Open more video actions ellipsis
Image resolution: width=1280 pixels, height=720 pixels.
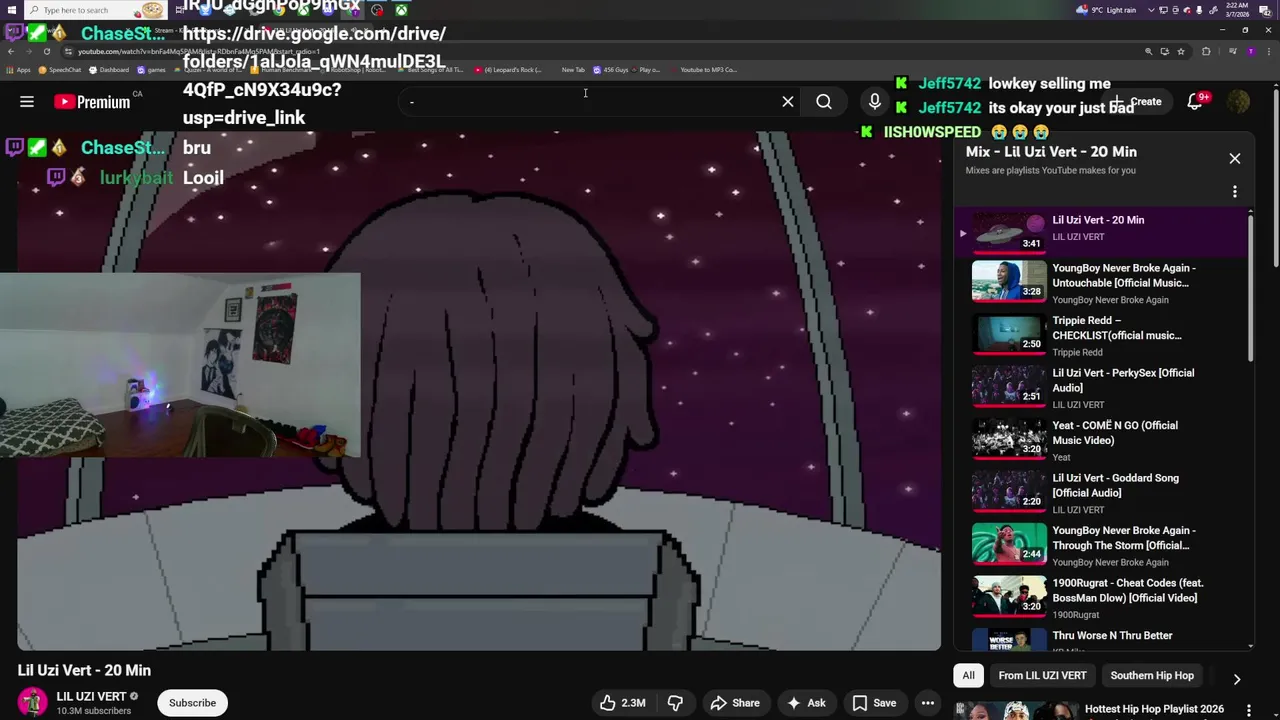click(928, 703)
